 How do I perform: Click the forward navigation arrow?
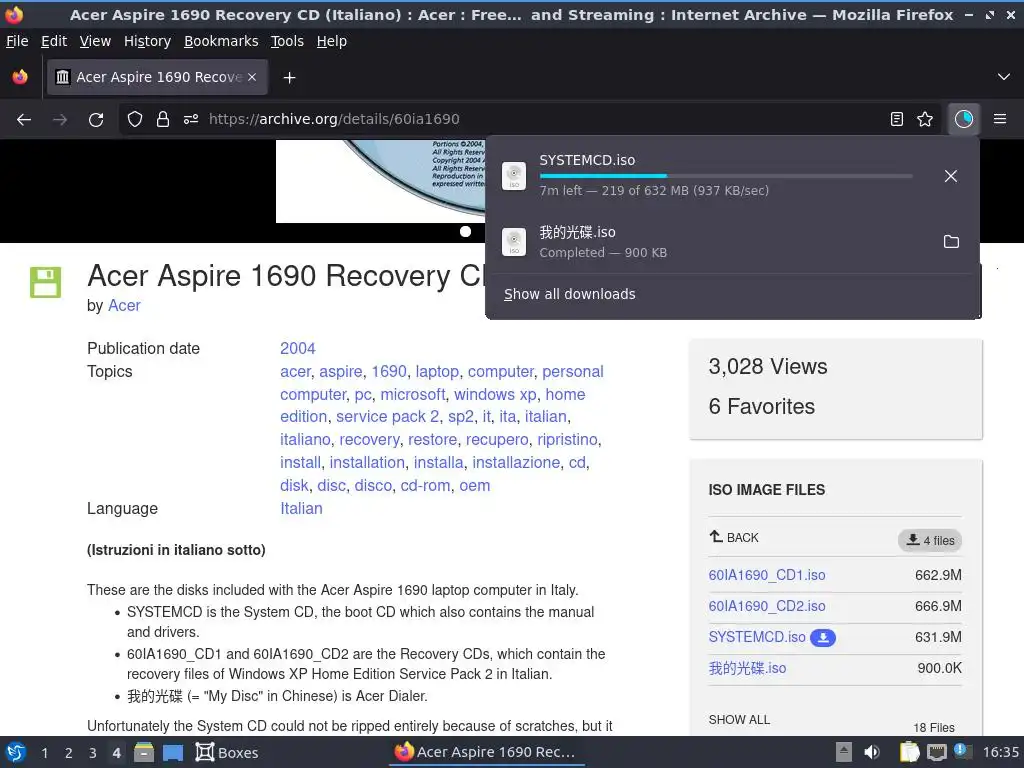[x=60, y=120]
